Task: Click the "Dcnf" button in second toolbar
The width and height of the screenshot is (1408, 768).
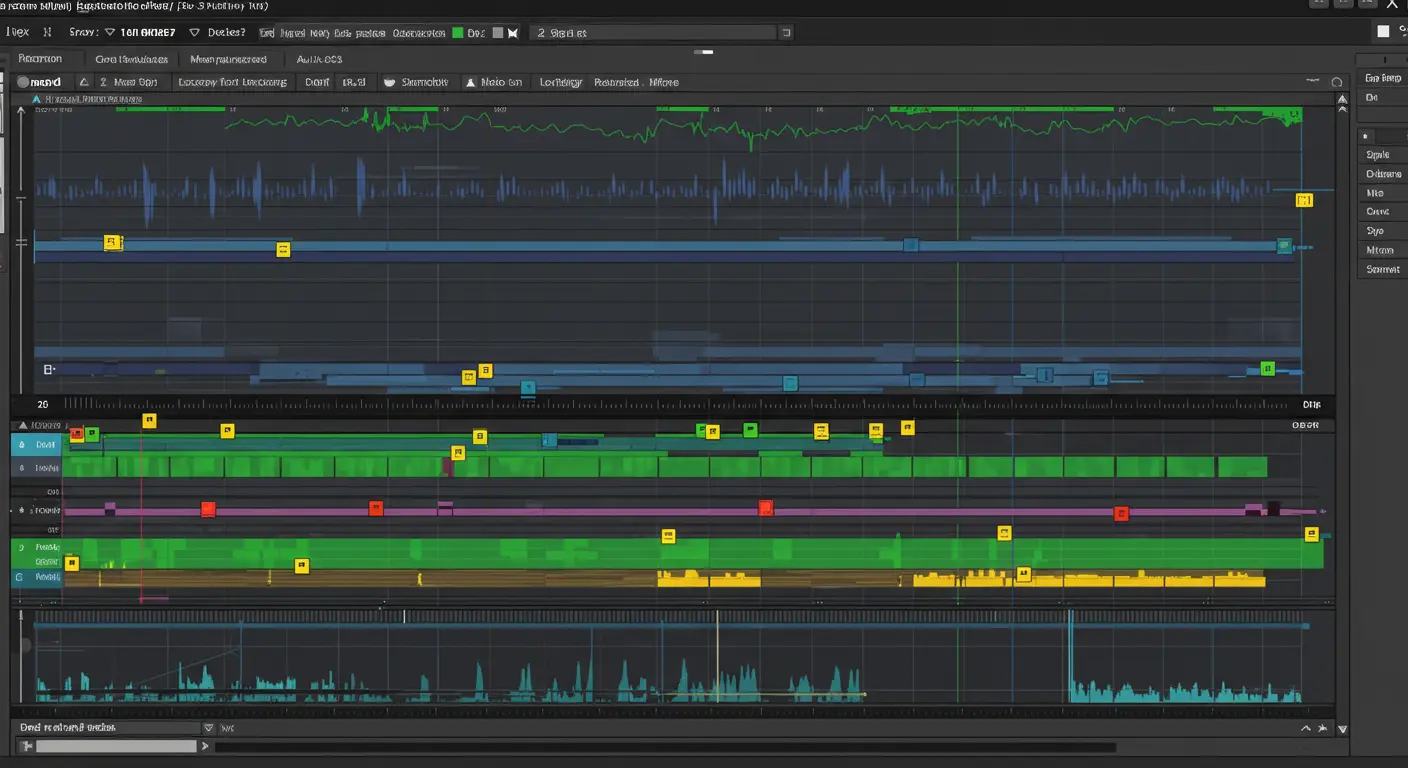Action: [317, 82]
